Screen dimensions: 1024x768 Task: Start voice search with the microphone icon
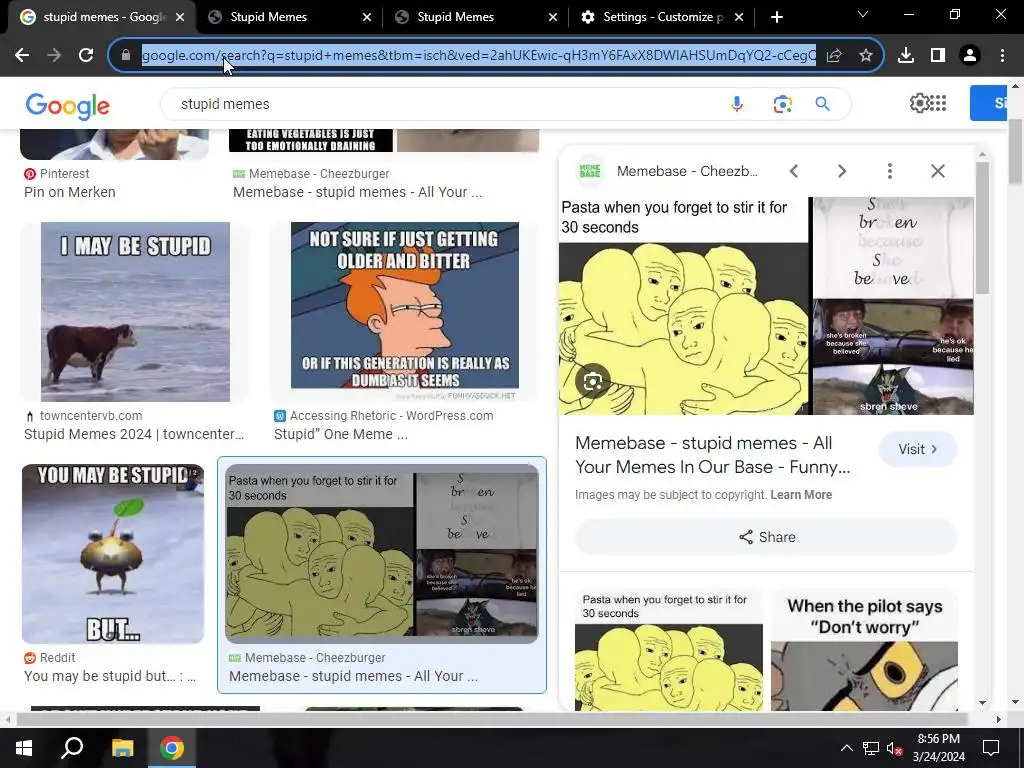[737, 104]
